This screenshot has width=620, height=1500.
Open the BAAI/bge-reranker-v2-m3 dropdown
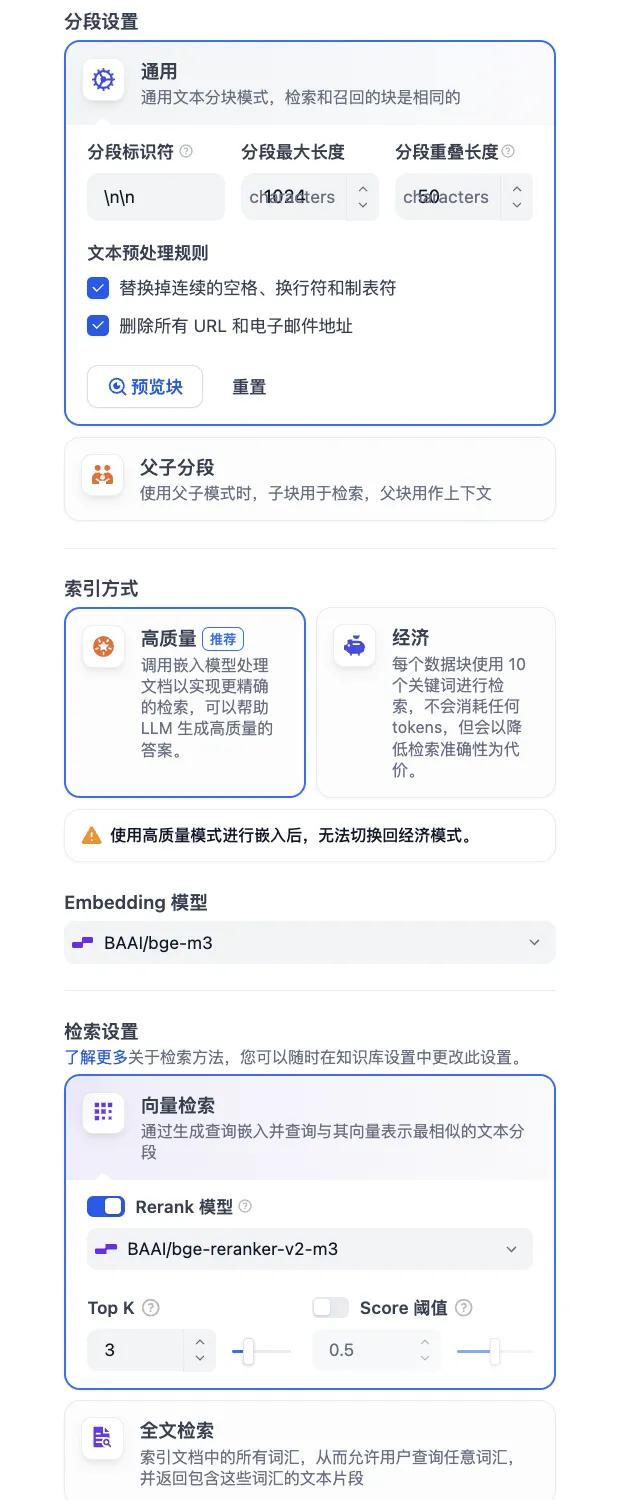[310, 1249]
